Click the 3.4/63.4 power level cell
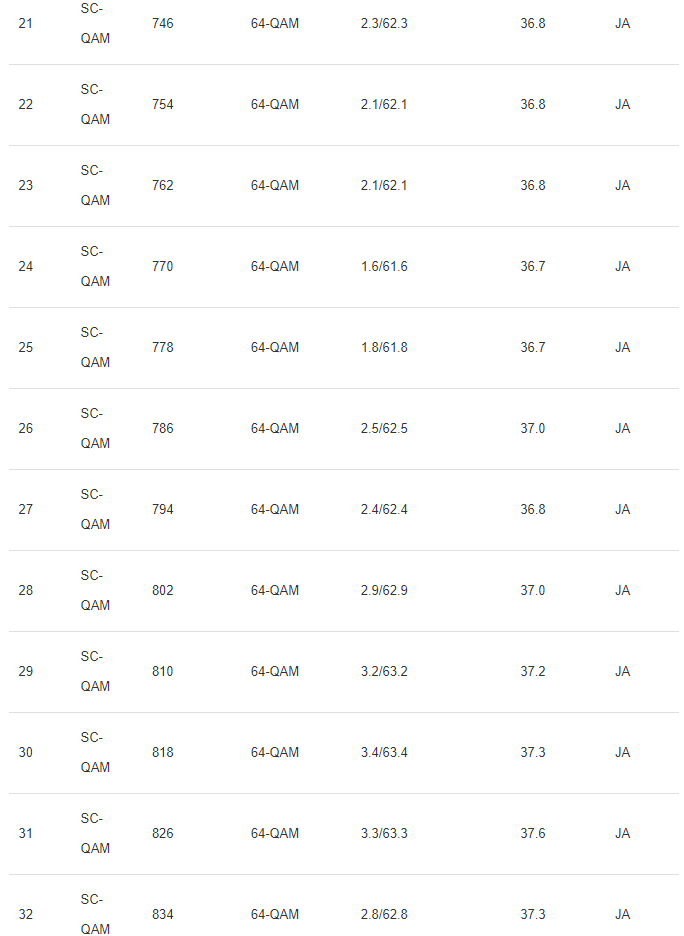 384,752
